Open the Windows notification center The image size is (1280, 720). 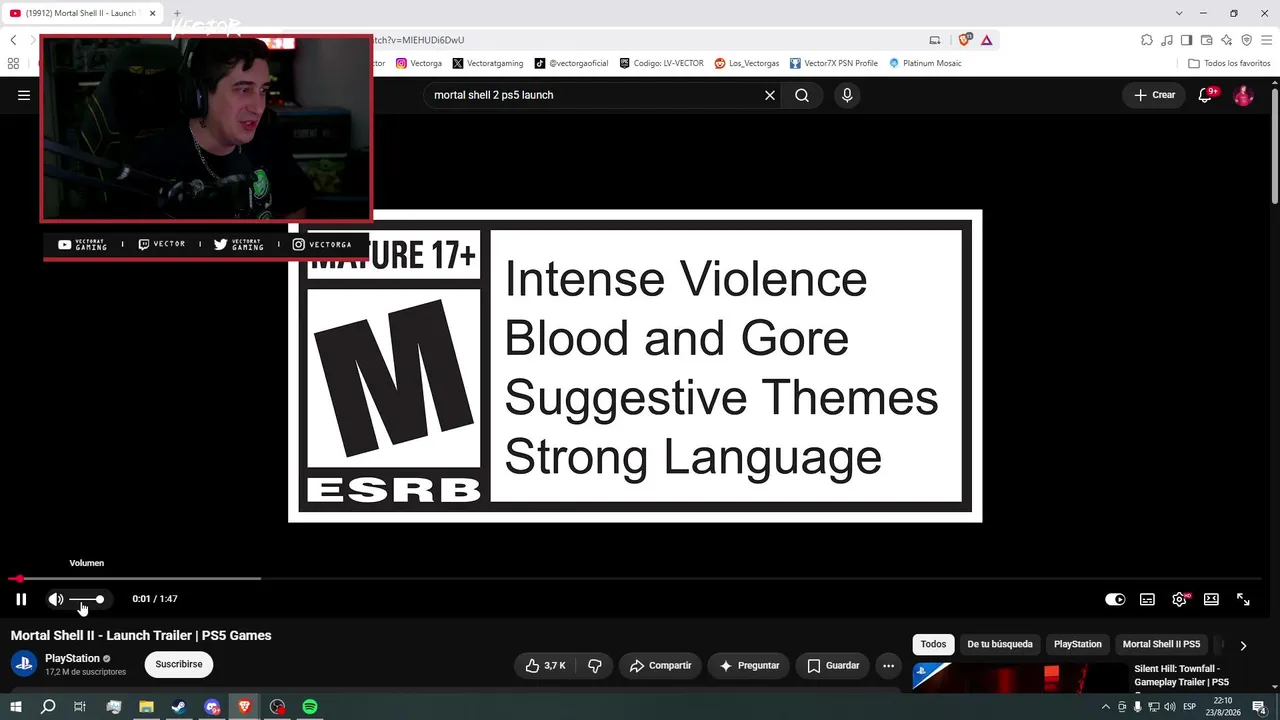(1259, 707)
